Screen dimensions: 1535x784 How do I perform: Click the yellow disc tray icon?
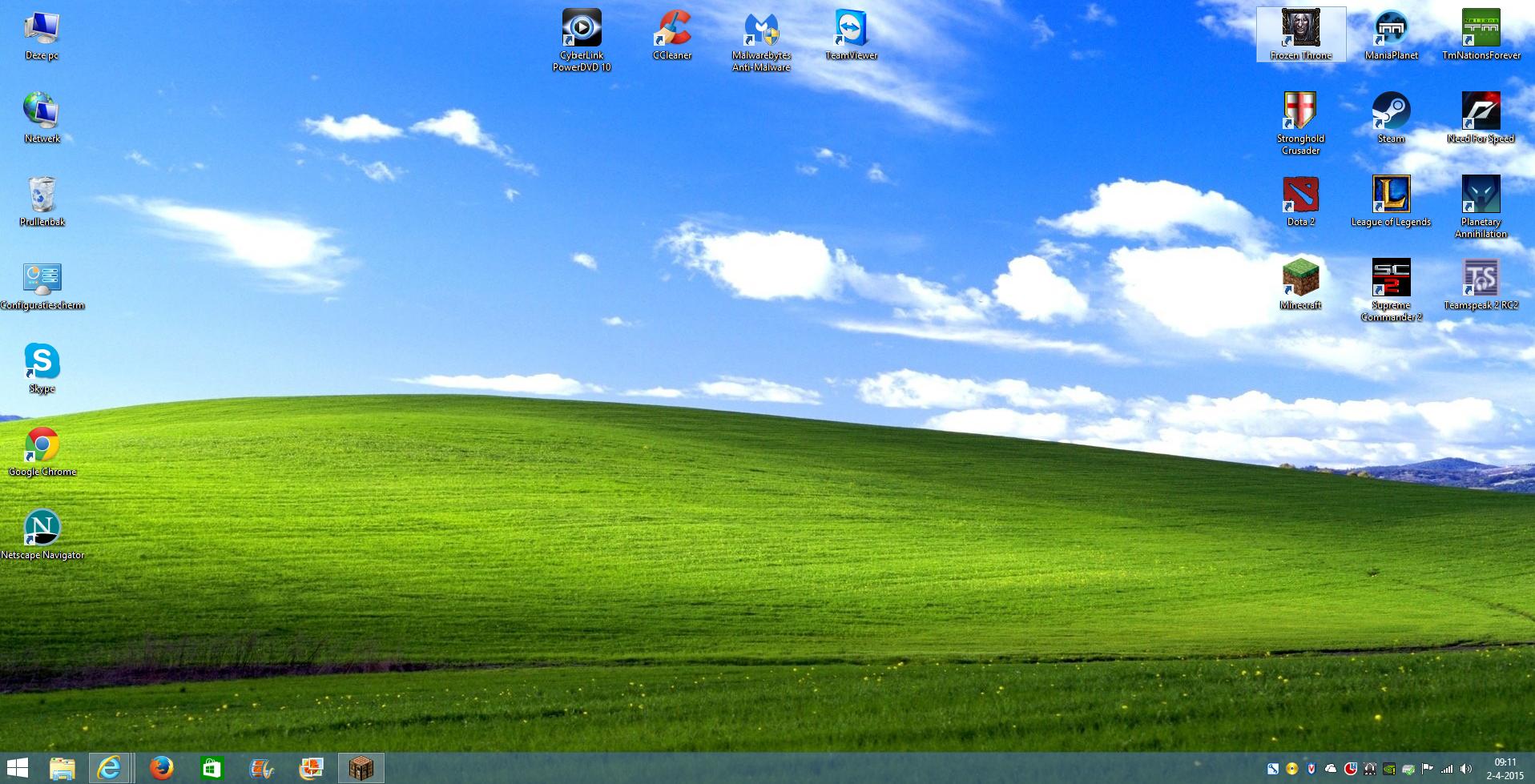(1291, 769)
